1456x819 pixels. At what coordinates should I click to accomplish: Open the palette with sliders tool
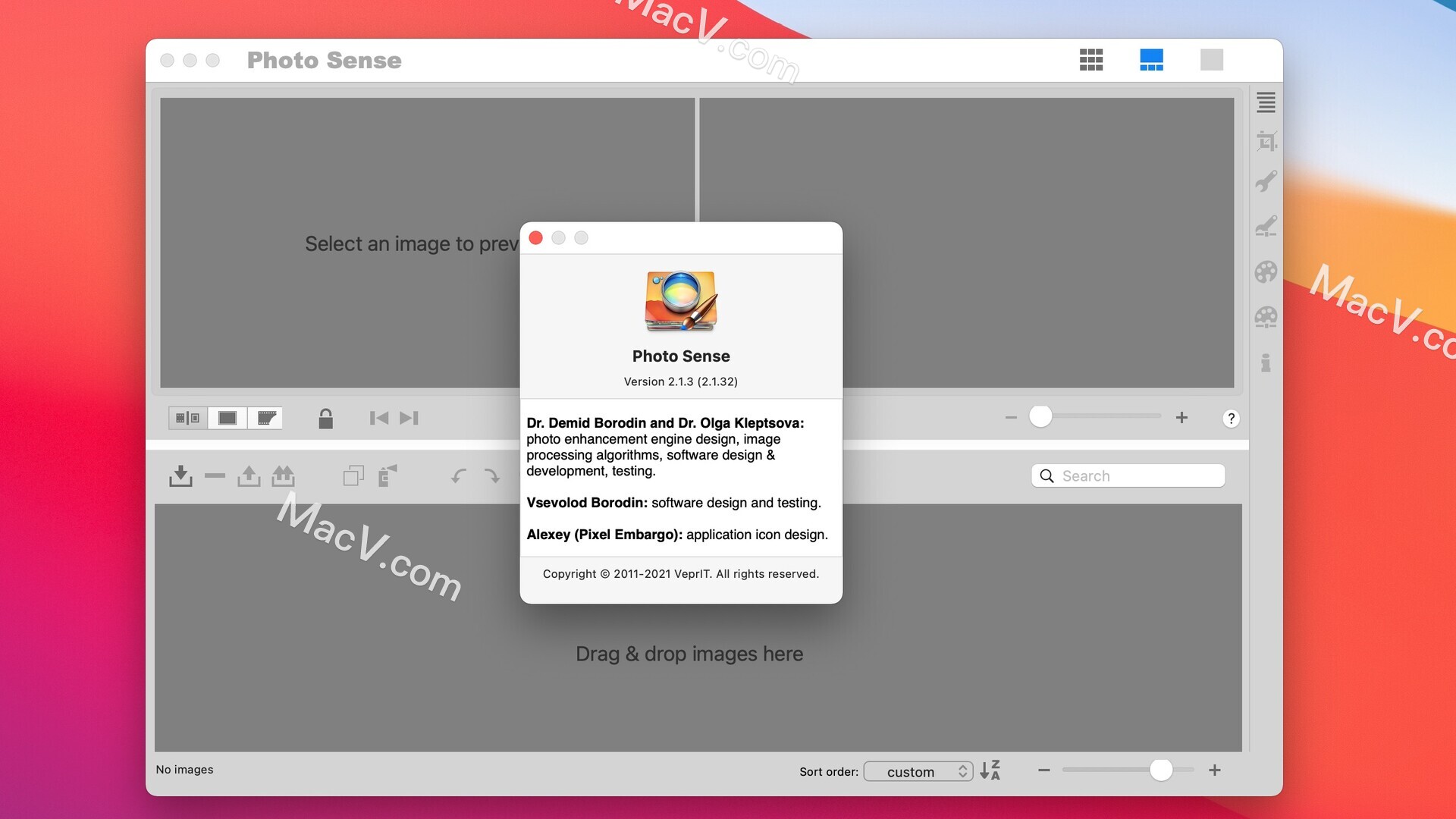tap(1266, 317)
